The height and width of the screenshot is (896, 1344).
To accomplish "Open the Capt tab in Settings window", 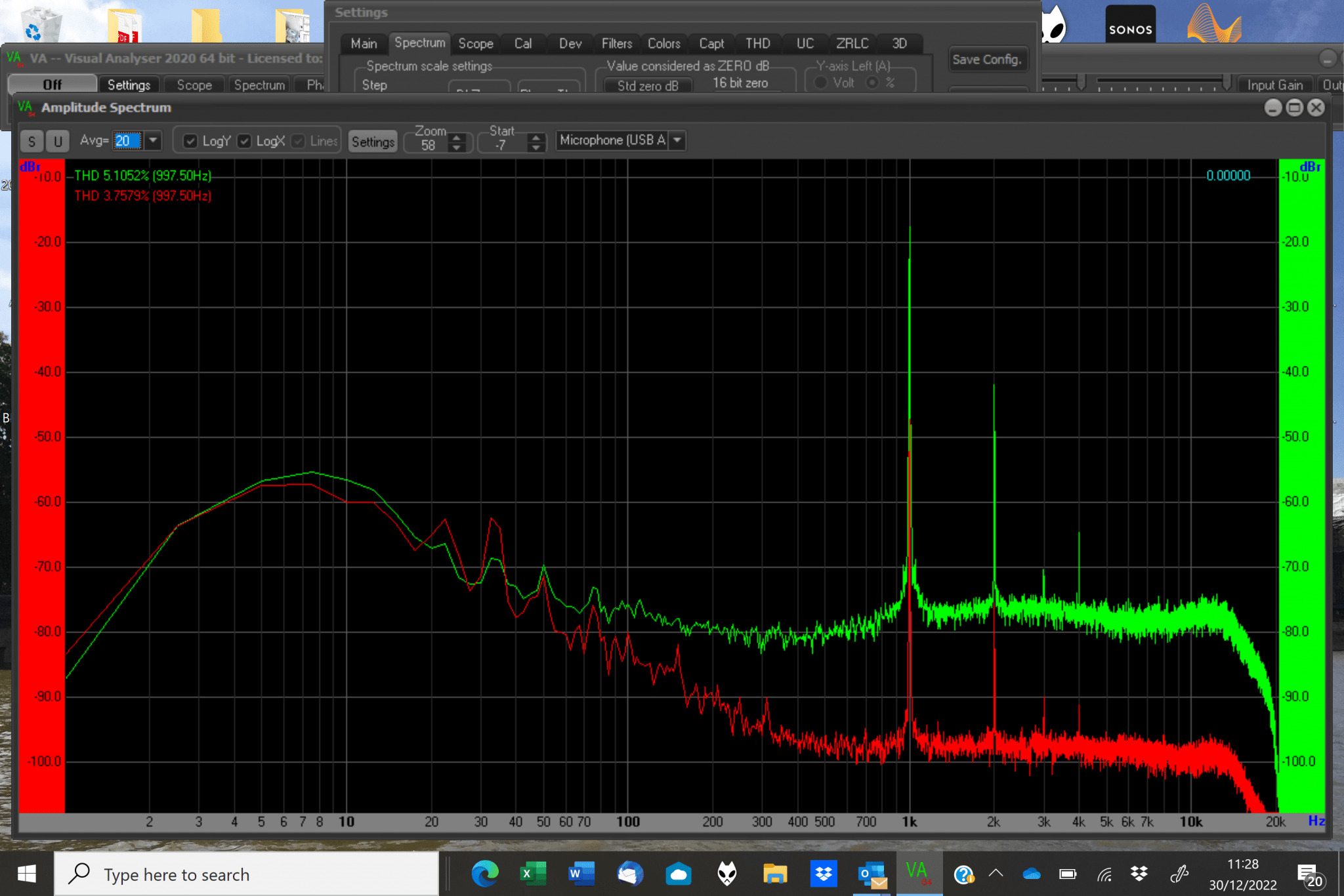I will [711, 43].
